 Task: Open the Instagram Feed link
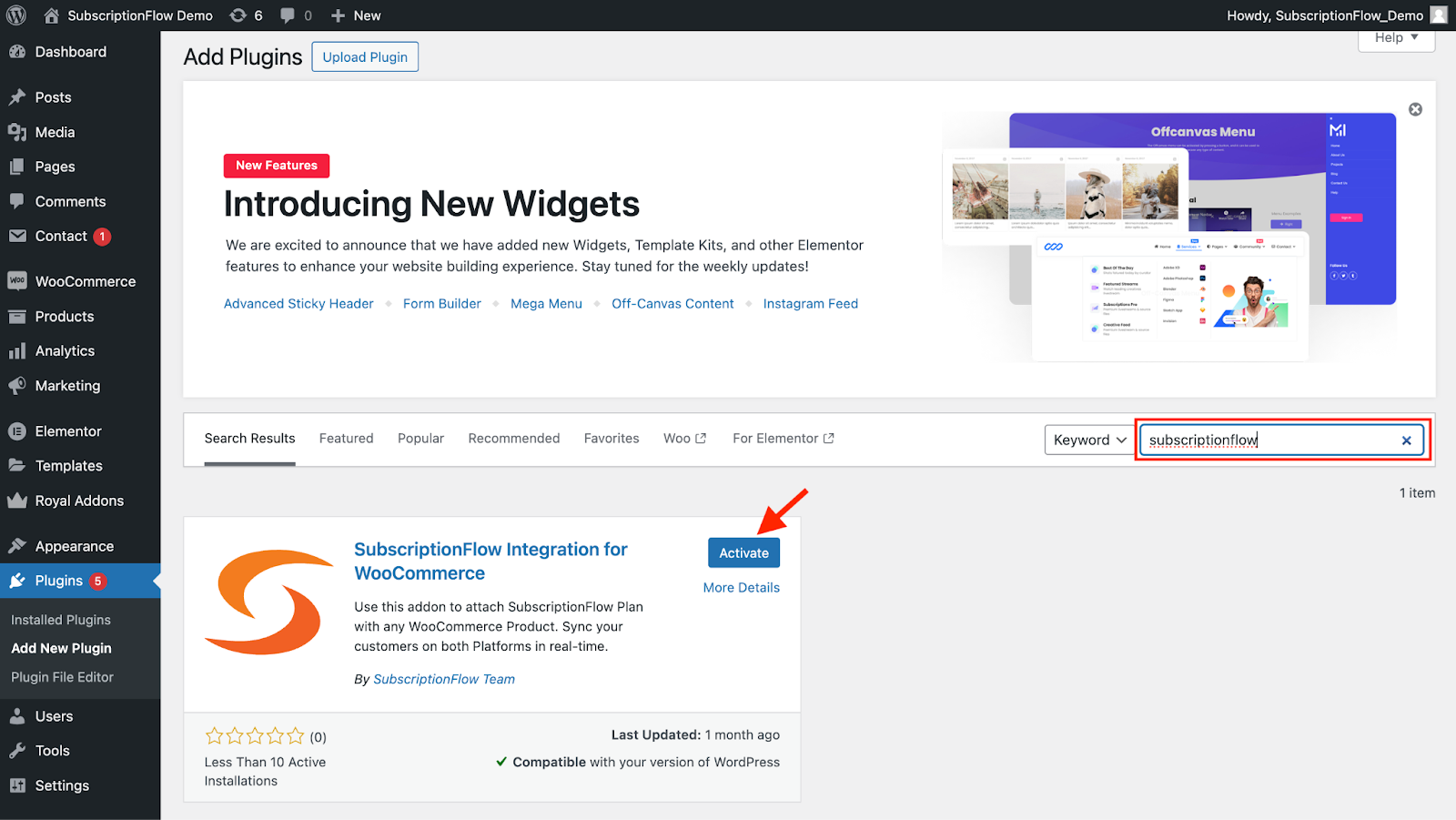tap(811, 304)
